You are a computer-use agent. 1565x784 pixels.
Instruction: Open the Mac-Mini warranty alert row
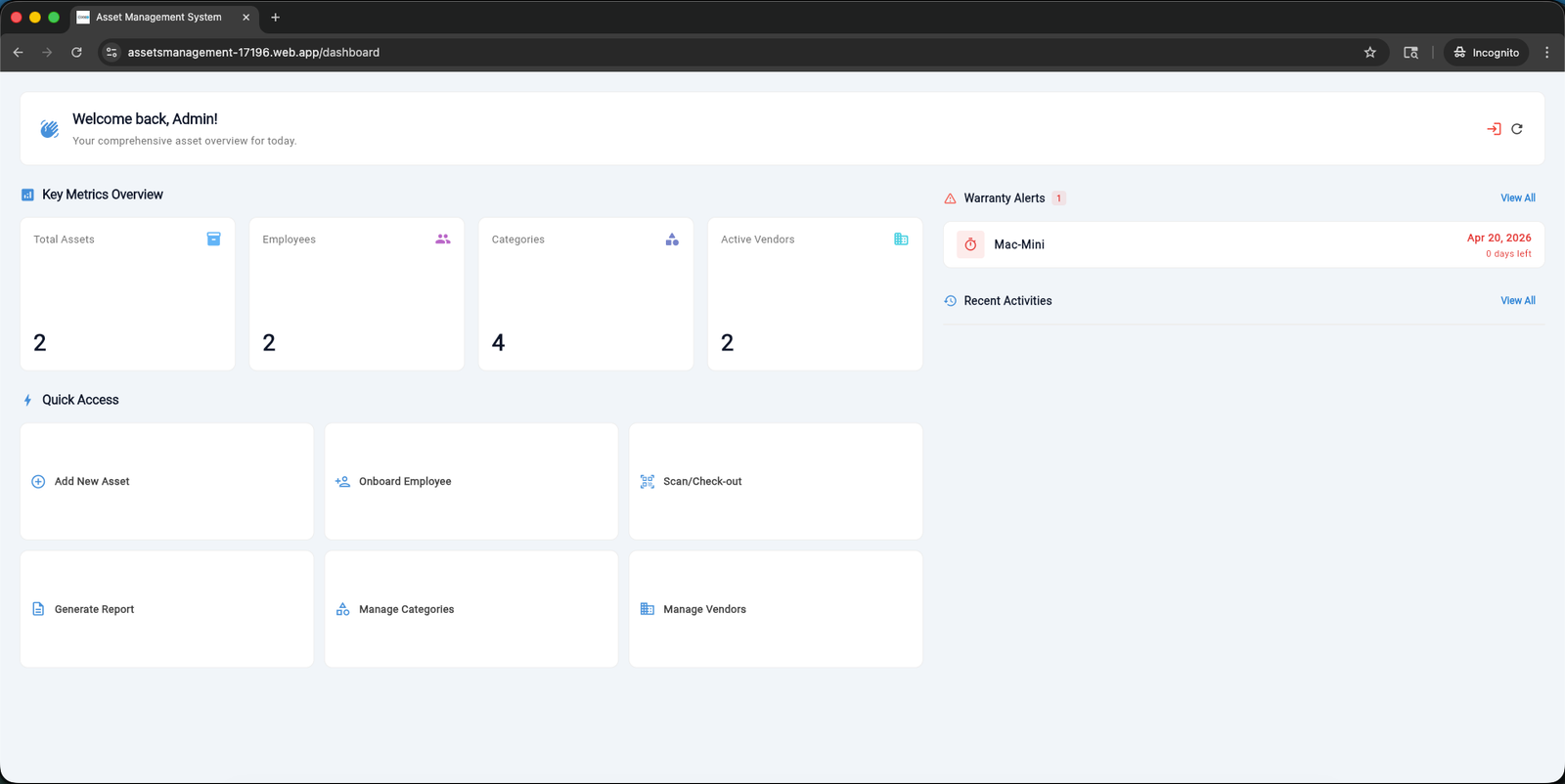point(1244,244)
